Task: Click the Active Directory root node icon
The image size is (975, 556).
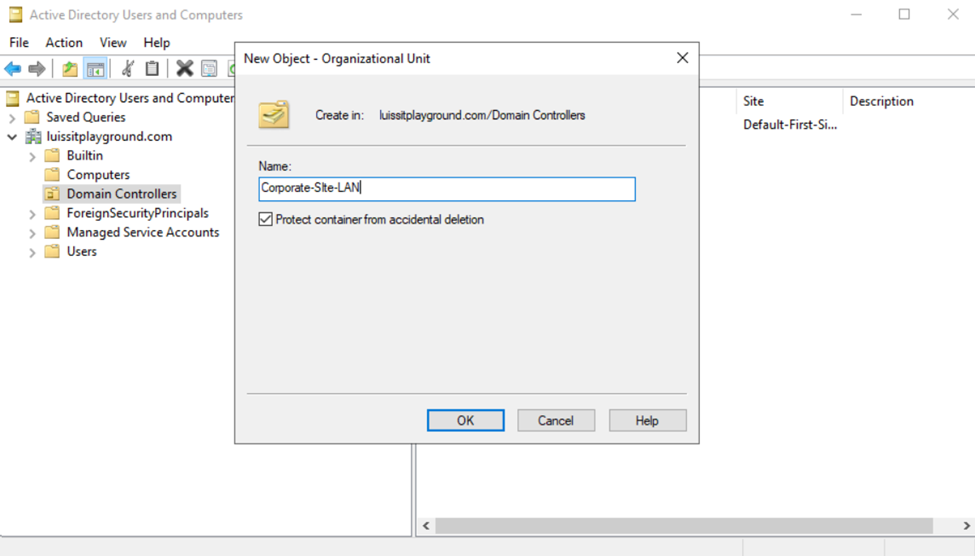Action: pos(13,98)
